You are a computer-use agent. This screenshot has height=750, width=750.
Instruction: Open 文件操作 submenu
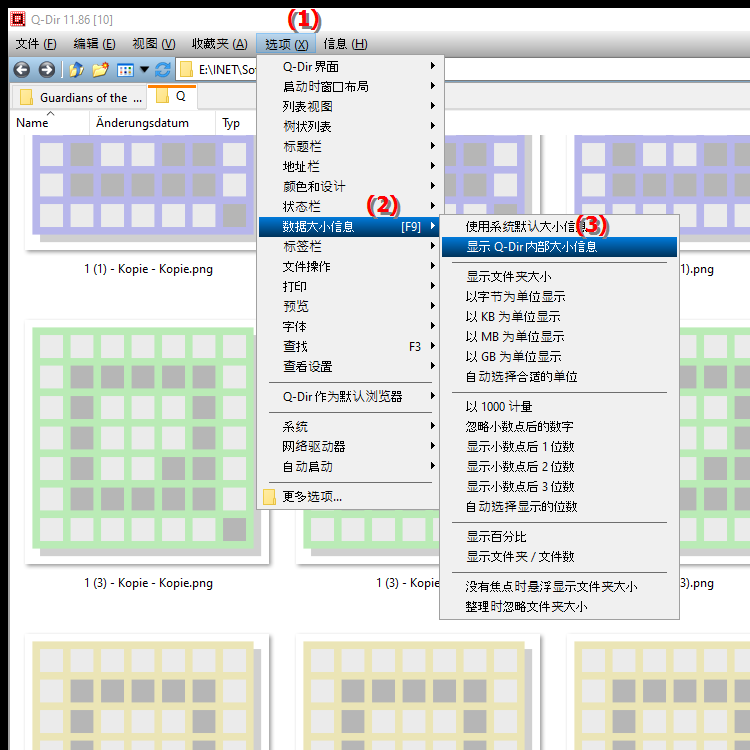point(350,266)
